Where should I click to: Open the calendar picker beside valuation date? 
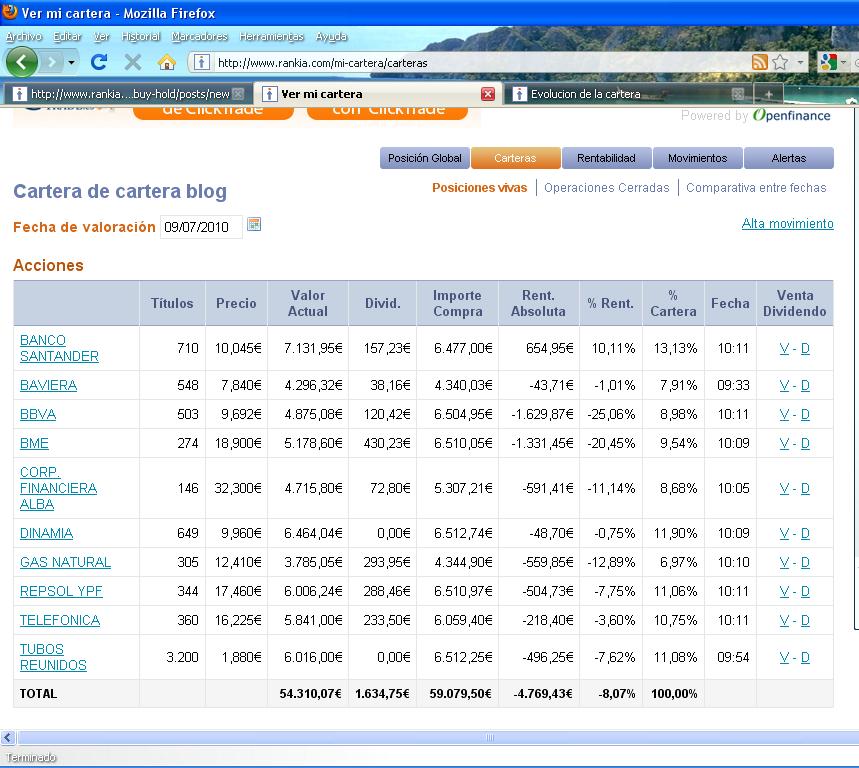click(x=254, y=225)
